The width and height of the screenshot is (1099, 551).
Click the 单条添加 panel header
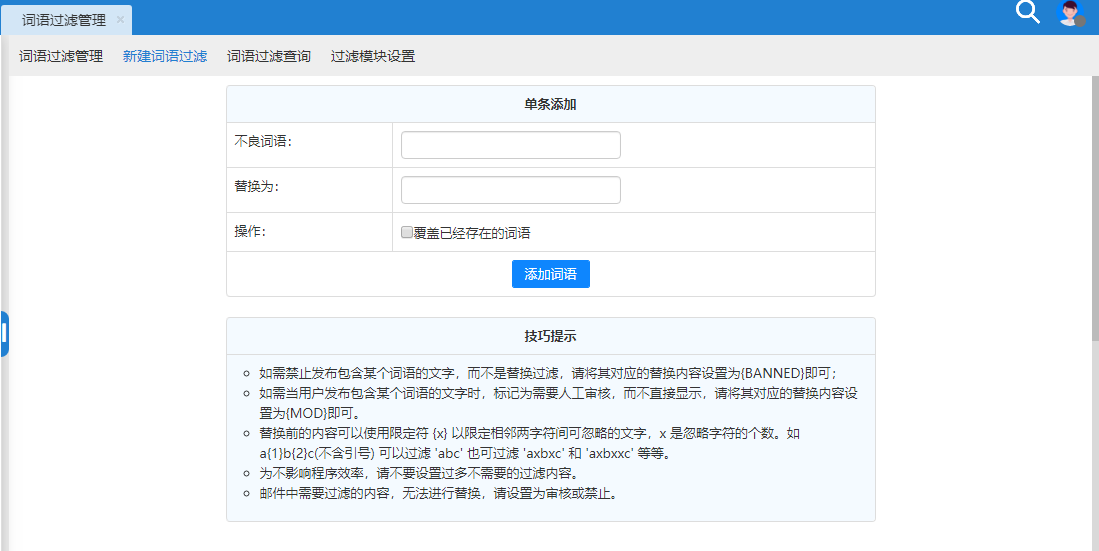pyautogui.click(x=550, y=104)
